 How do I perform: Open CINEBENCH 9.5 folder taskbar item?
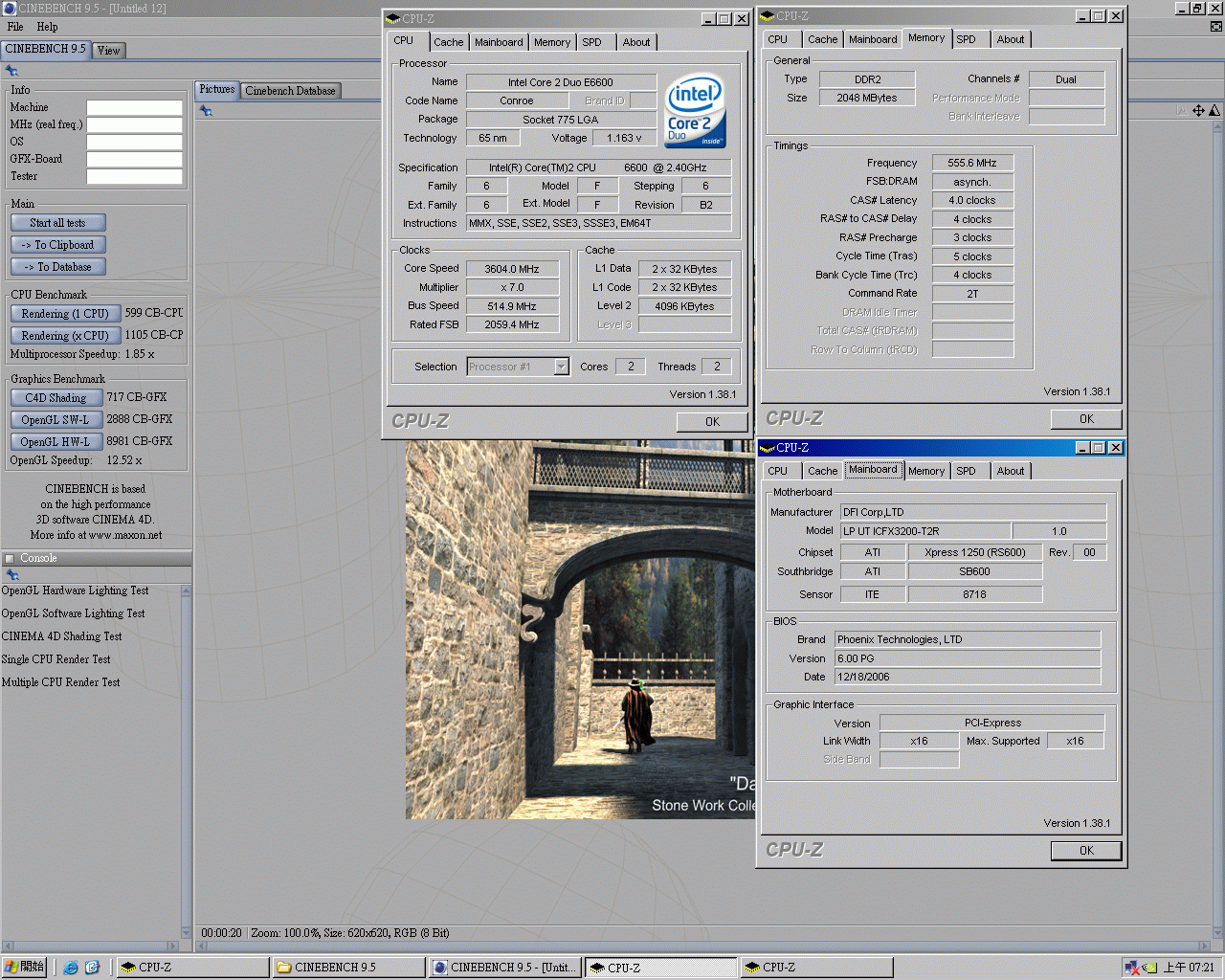tap(348, 968)
